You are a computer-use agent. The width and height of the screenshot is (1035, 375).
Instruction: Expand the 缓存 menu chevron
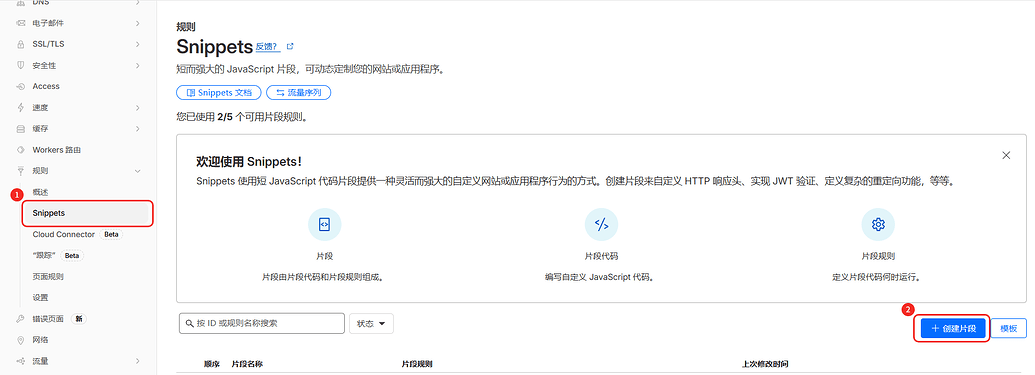(x=137, y=129)
